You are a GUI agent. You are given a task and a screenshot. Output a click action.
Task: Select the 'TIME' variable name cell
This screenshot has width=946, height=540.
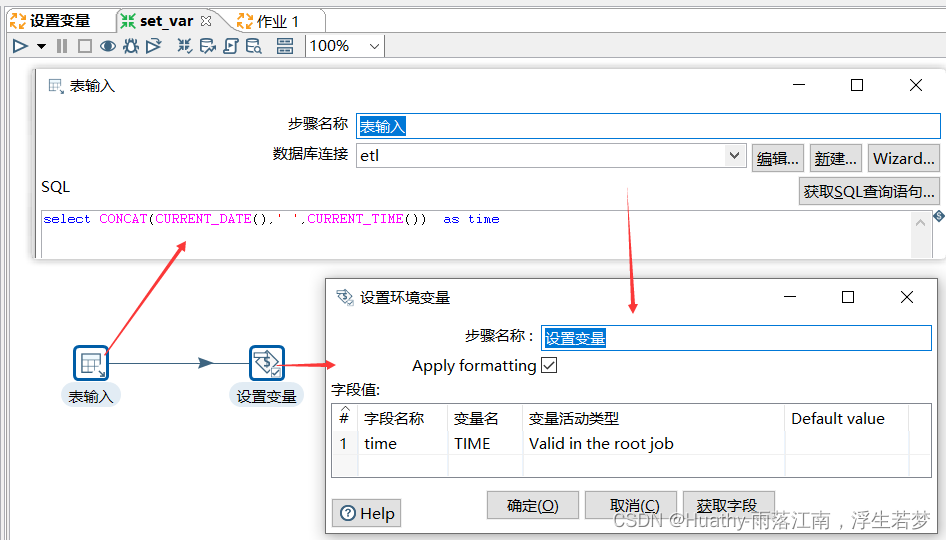click(x=485, y=443)
